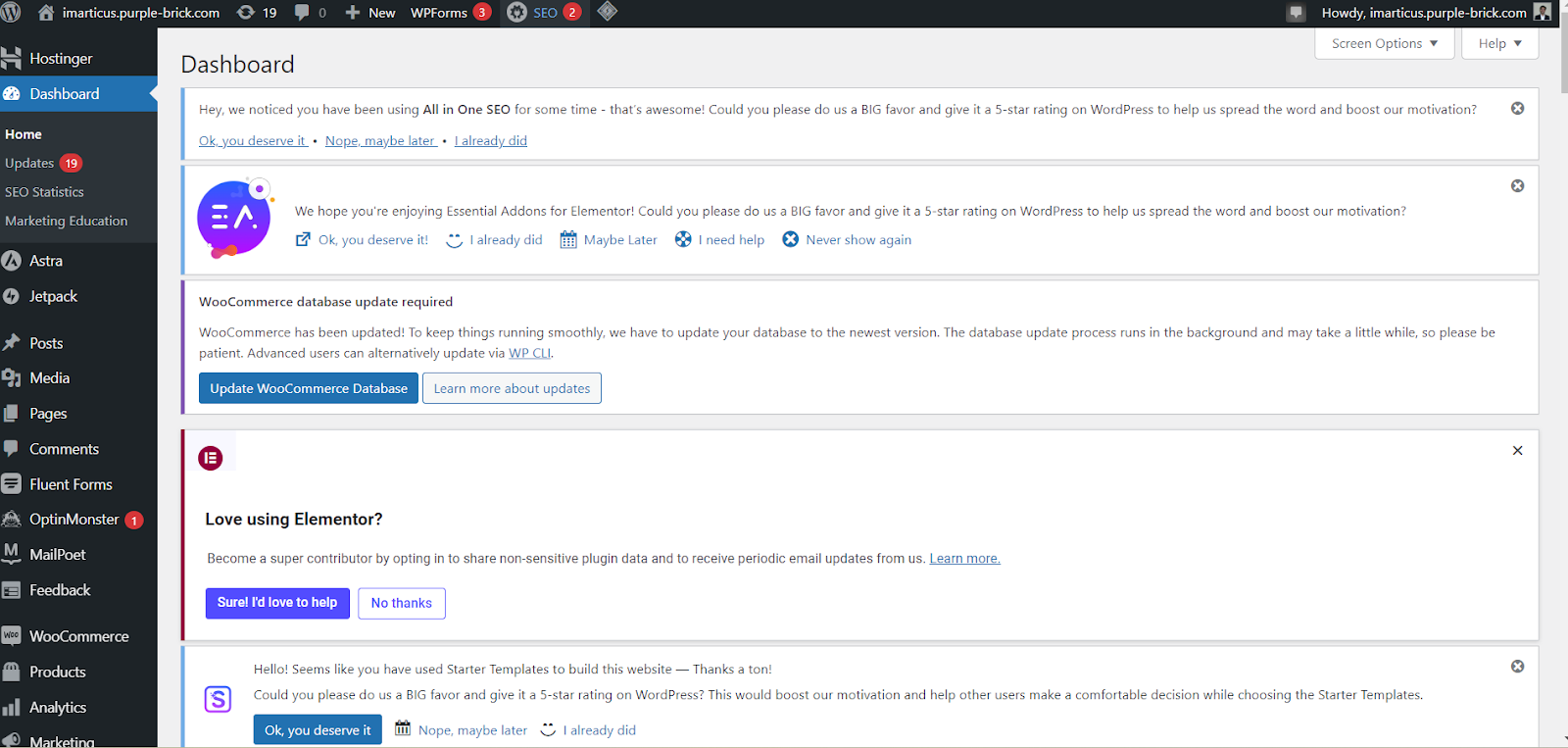Click the Starter Templates S icon
Screen dimensions: 1568x748
click(x=218, y=699)
